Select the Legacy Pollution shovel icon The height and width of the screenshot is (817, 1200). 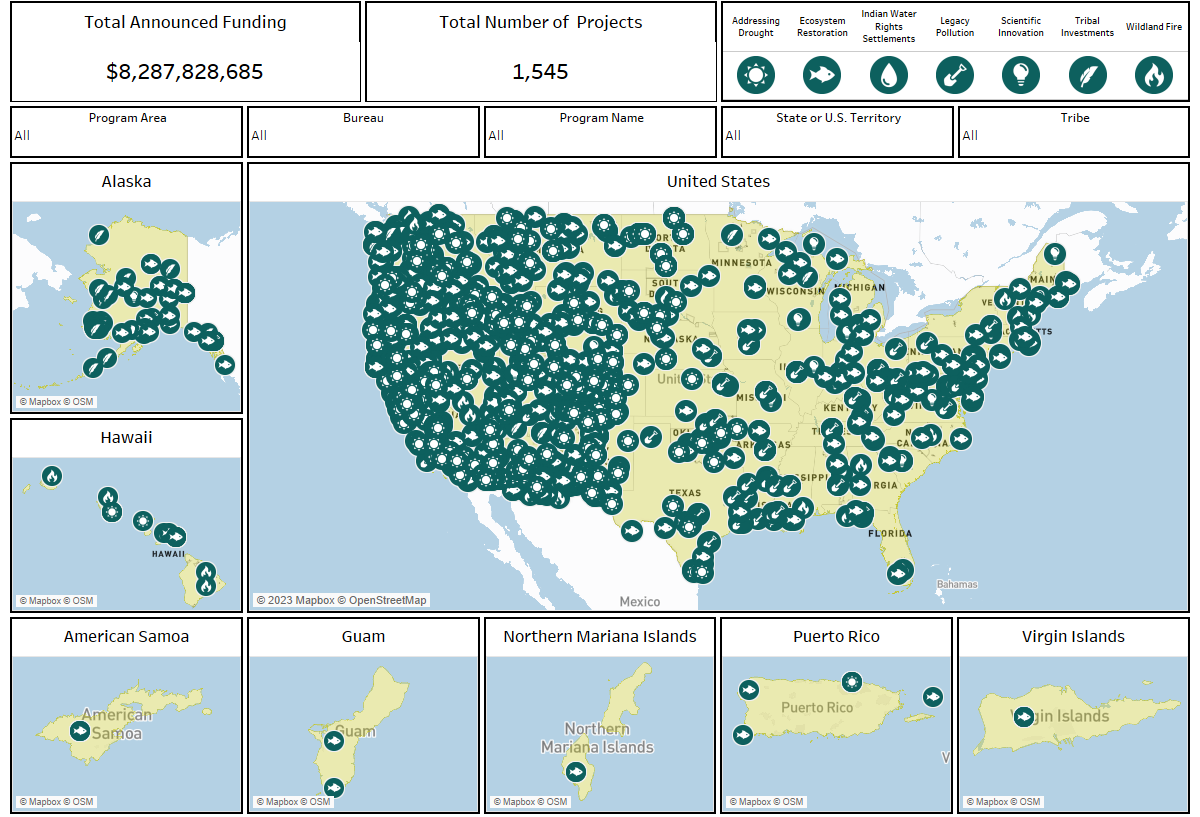[x=954, y=74]
